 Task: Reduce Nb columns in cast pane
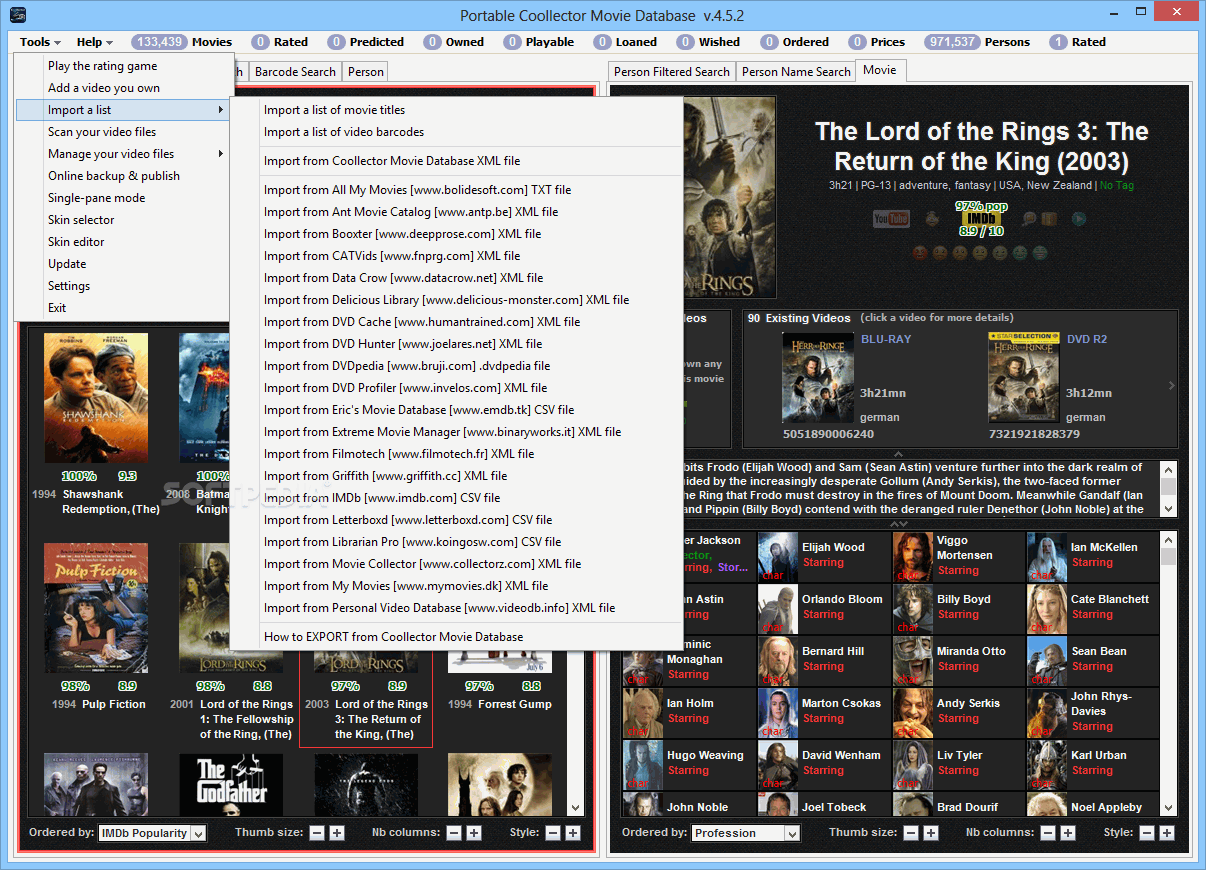click(1048, 833)
